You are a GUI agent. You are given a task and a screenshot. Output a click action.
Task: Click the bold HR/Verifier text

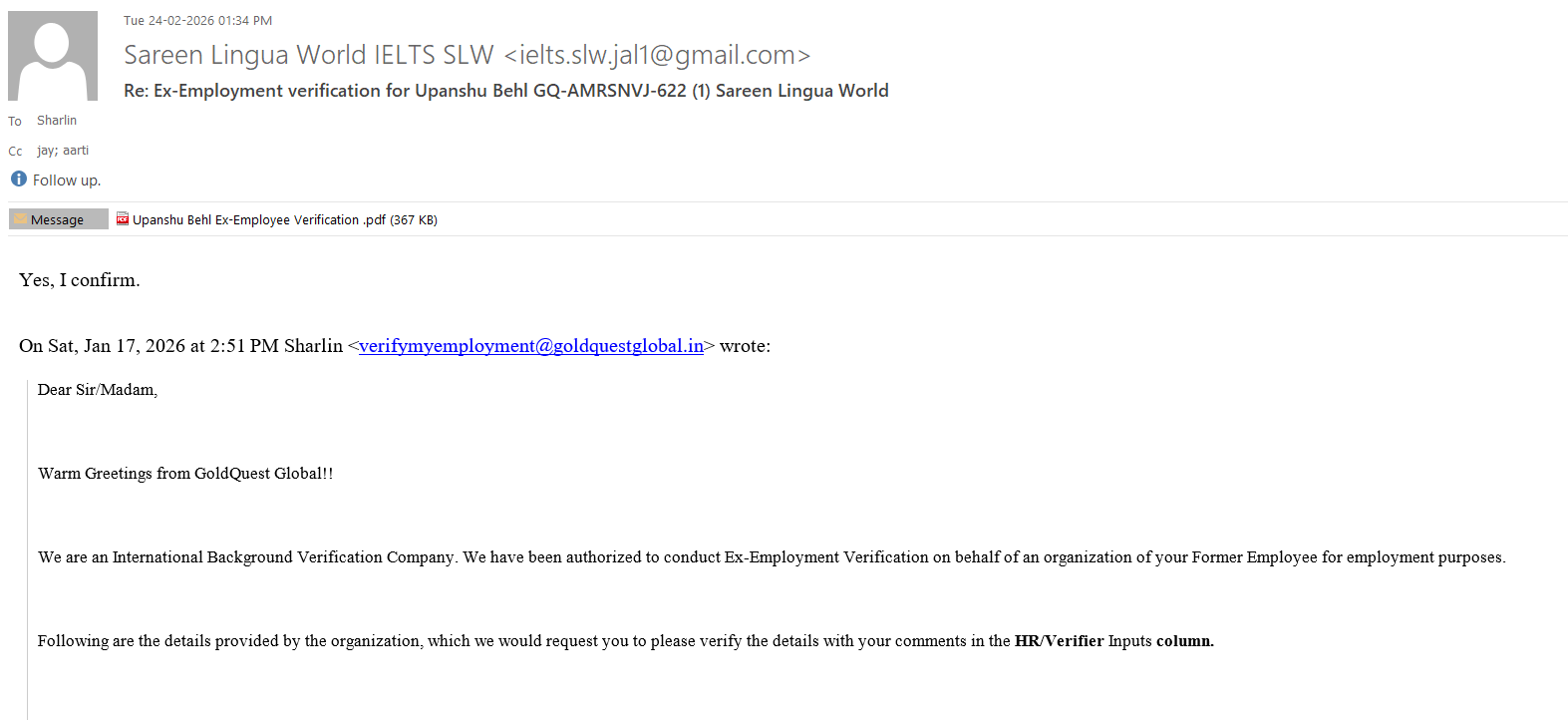click(1059, 641)
